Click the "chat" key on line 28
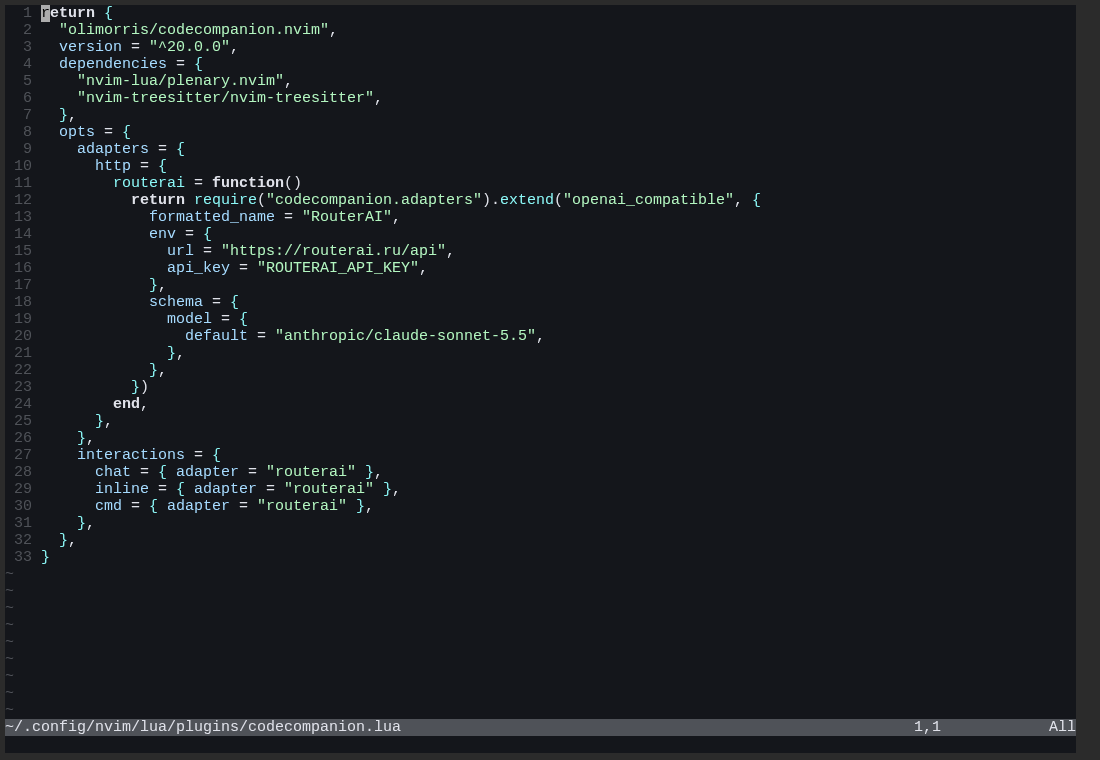This screenshot has height=760, width=1100. 113,472
